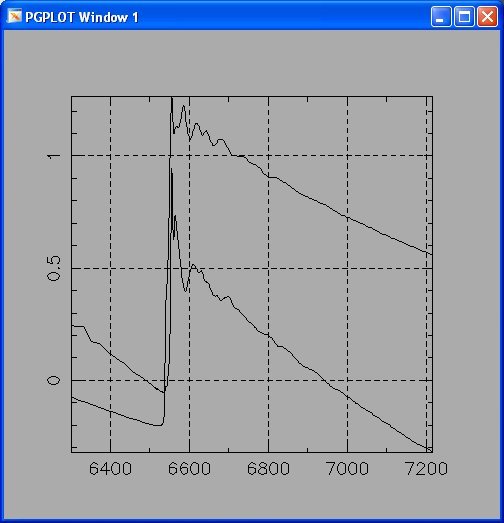Click the PGPLOT window icon in title bar
Screen dimensions: 504x523
(x=14, y=16)
